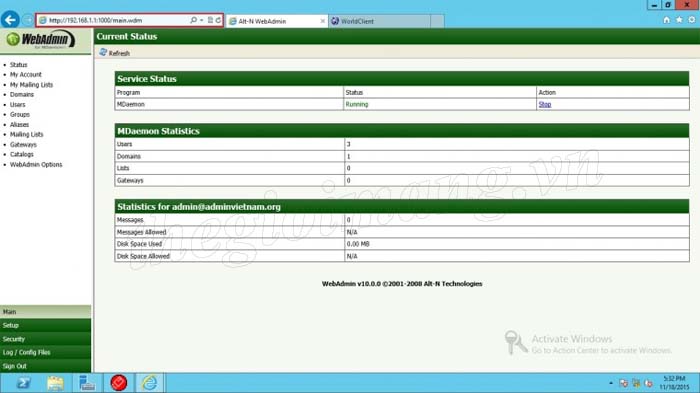Open Aliases in the sidebar
Screen dimensions: 700x393
[19, 125]
